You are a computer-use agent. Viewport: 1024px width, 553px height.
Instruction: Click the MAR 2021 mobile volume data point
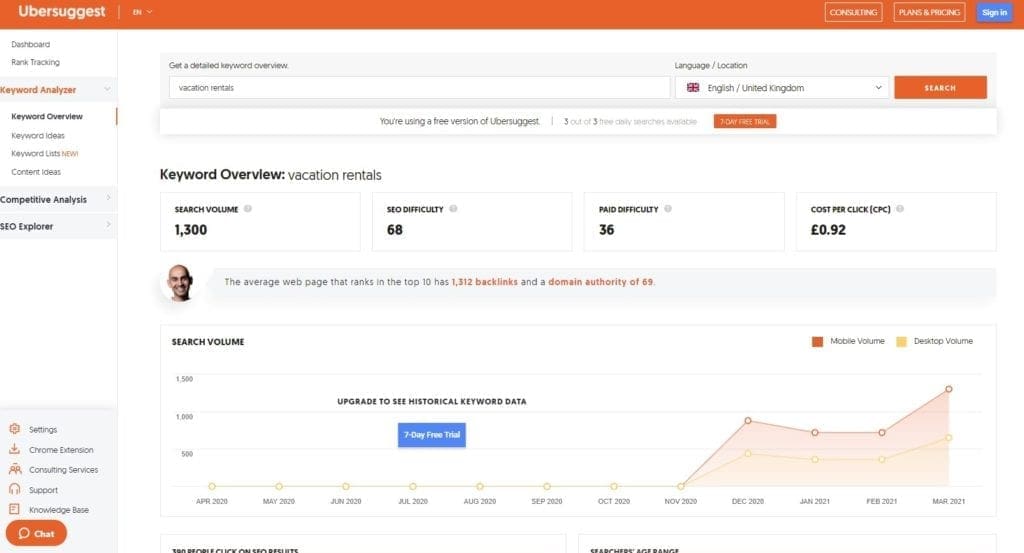tap(949, 389)
